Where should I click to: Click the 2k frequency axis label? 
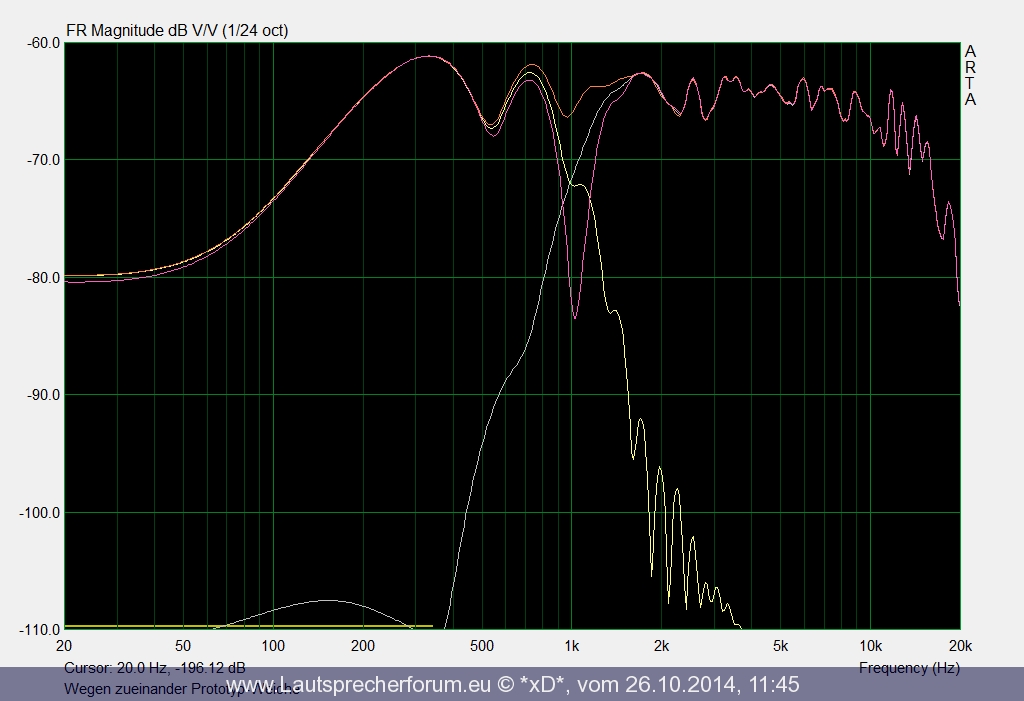point(661,644)
